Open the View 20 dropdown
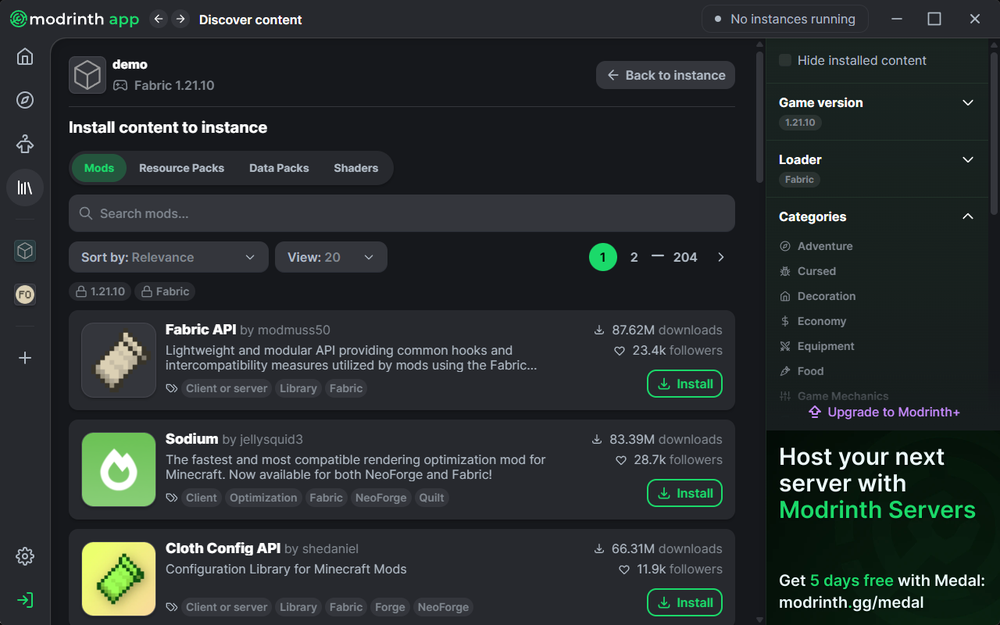 [x=330, y=257]
